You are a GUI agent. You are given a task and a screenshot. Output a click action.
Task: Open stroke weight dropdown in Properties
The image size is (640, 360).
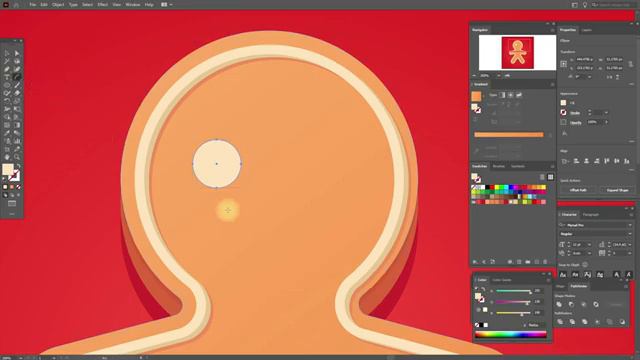606,113
